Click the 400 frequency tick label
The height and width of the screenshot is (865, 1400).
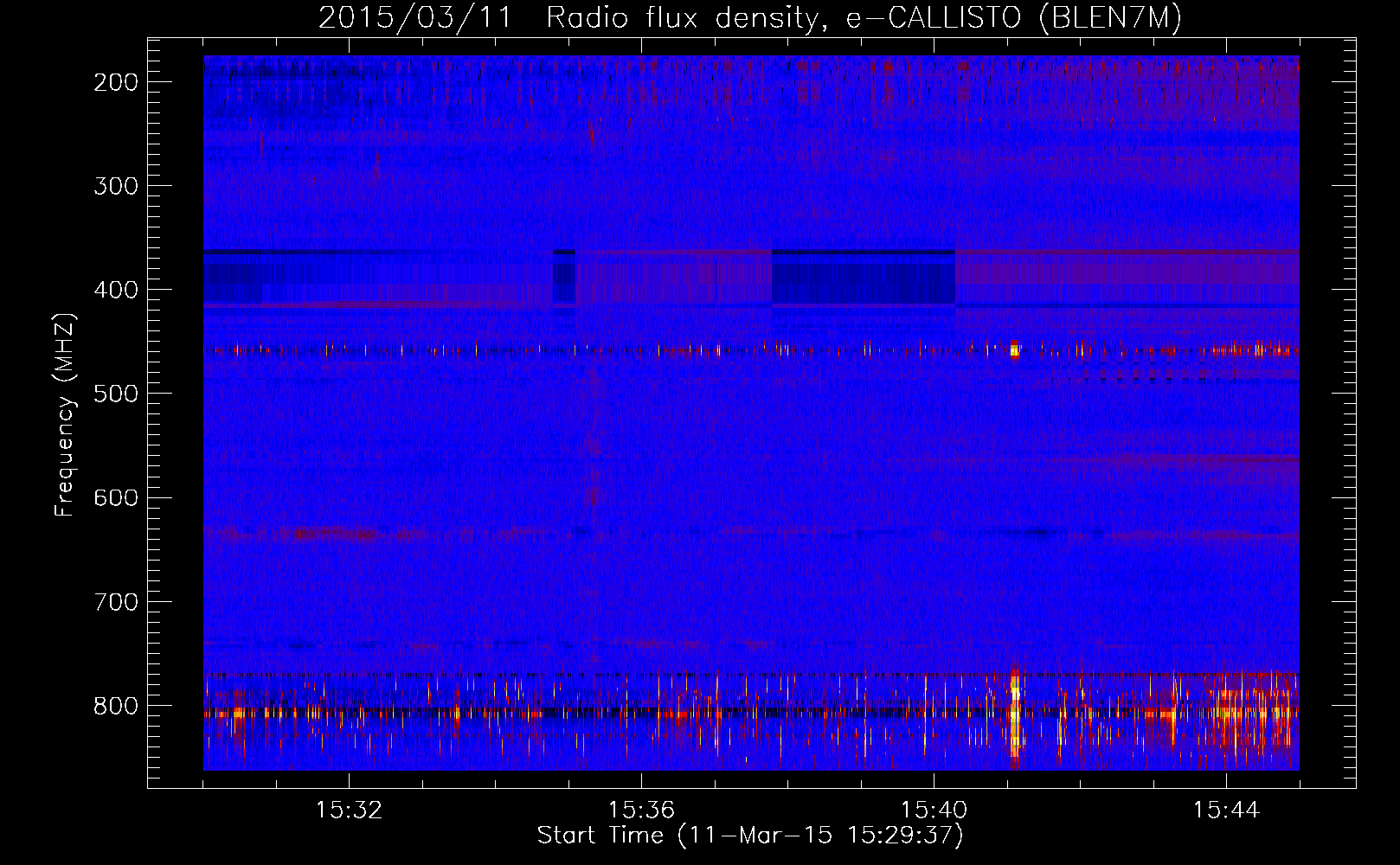116,290
